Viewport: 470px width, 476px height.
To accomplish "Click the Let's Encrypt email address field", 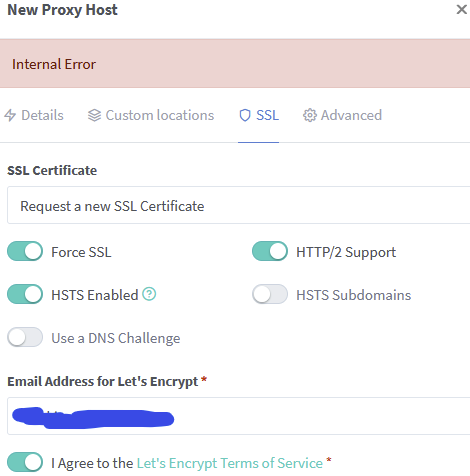I will click(239, 416).
